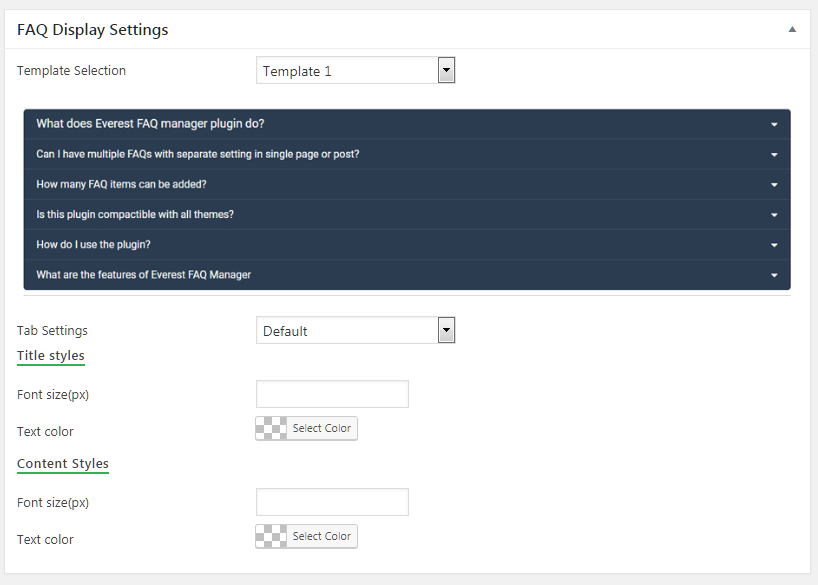Focus the Title styles font size field

pos(332,394)
